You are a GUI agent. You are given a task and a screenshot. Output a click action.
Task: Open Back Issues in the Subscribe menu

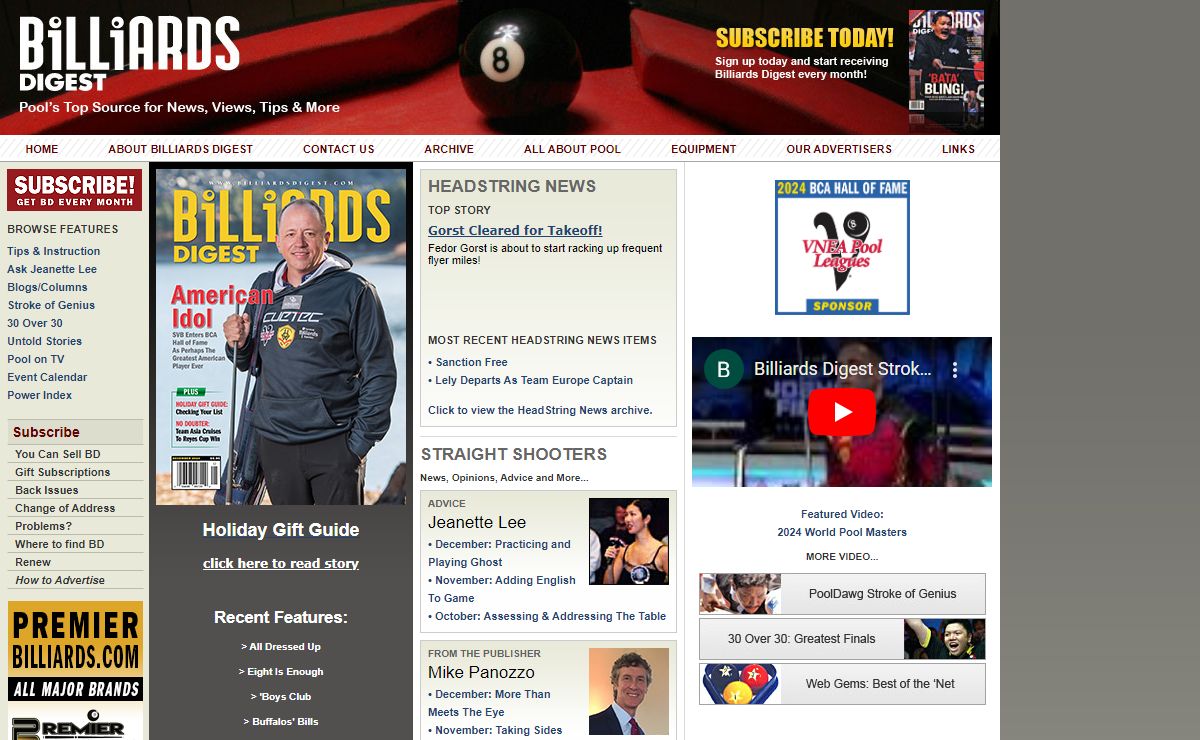click(x=47, y=490)
